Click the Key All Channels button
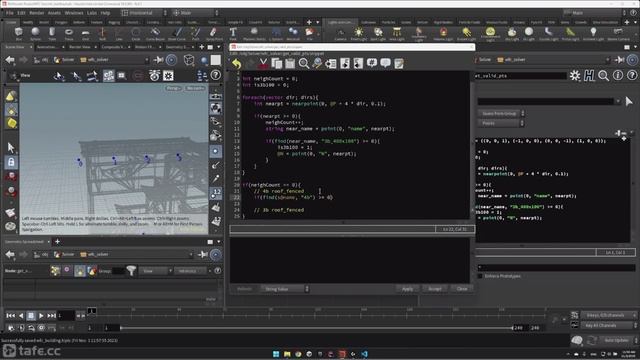This screenshot has height=360, width=640. (x=608, y=325)
